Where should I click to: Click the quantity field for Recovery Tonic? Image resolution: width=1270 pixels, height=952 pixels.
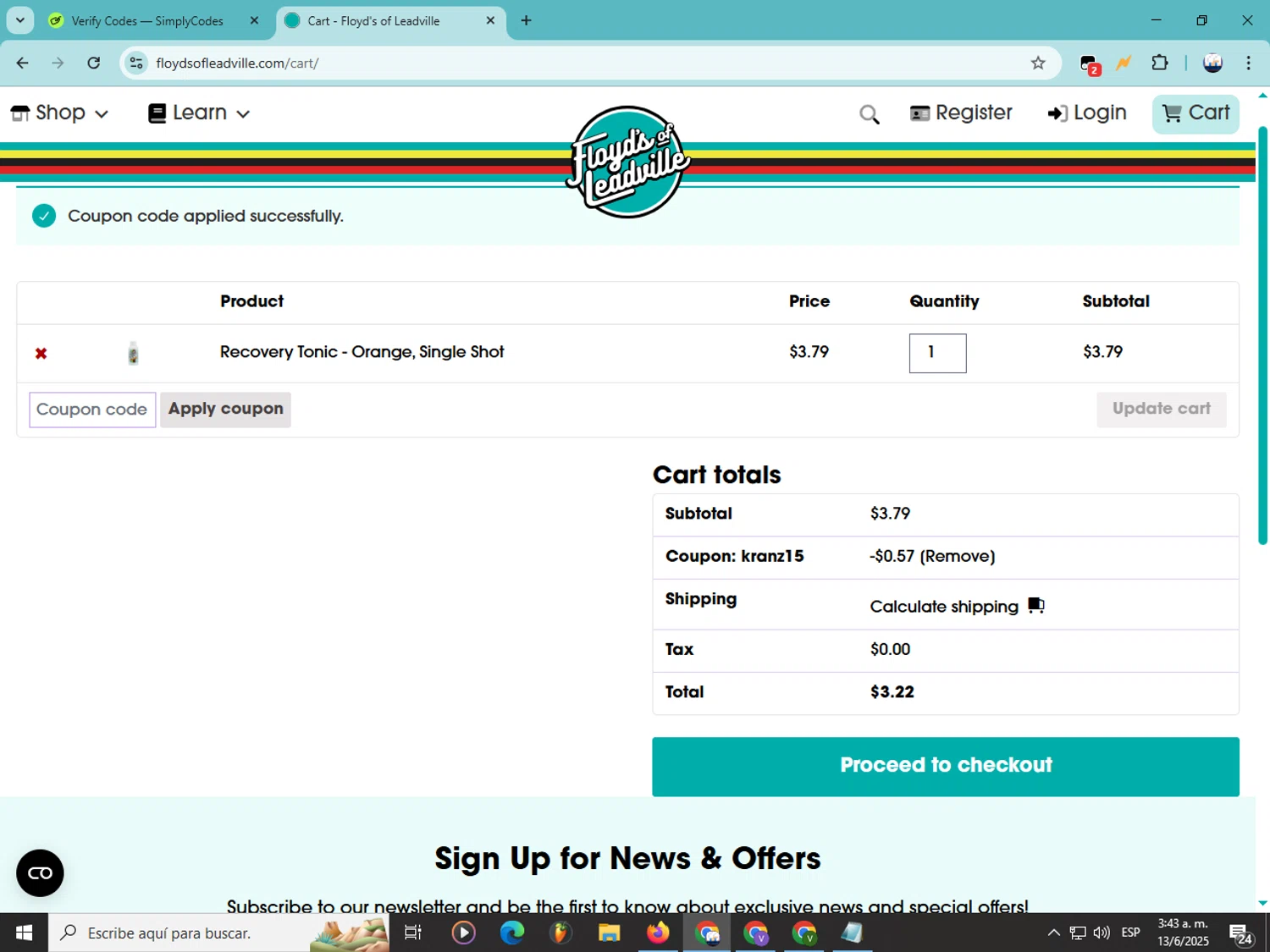937,353
